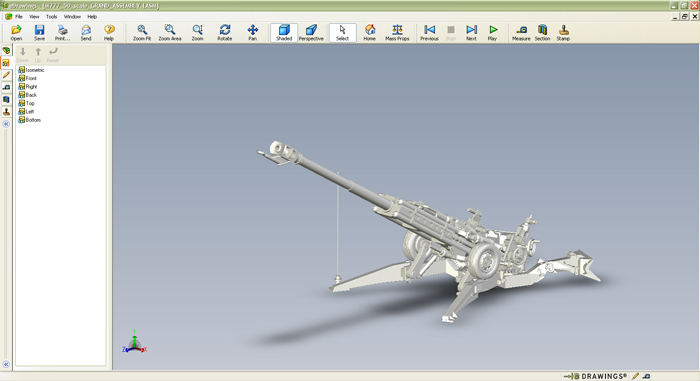This screenshot has width=700, height=381.
Task: Click the eDrawings logo in status bar
Action: 596,376
